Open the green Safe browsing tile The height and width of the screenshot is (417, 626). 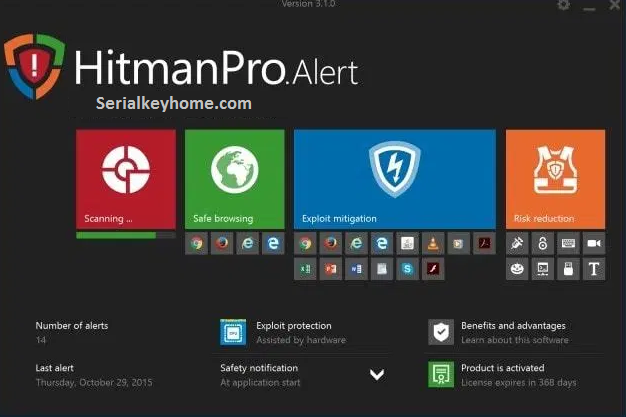tap(235, 179)
